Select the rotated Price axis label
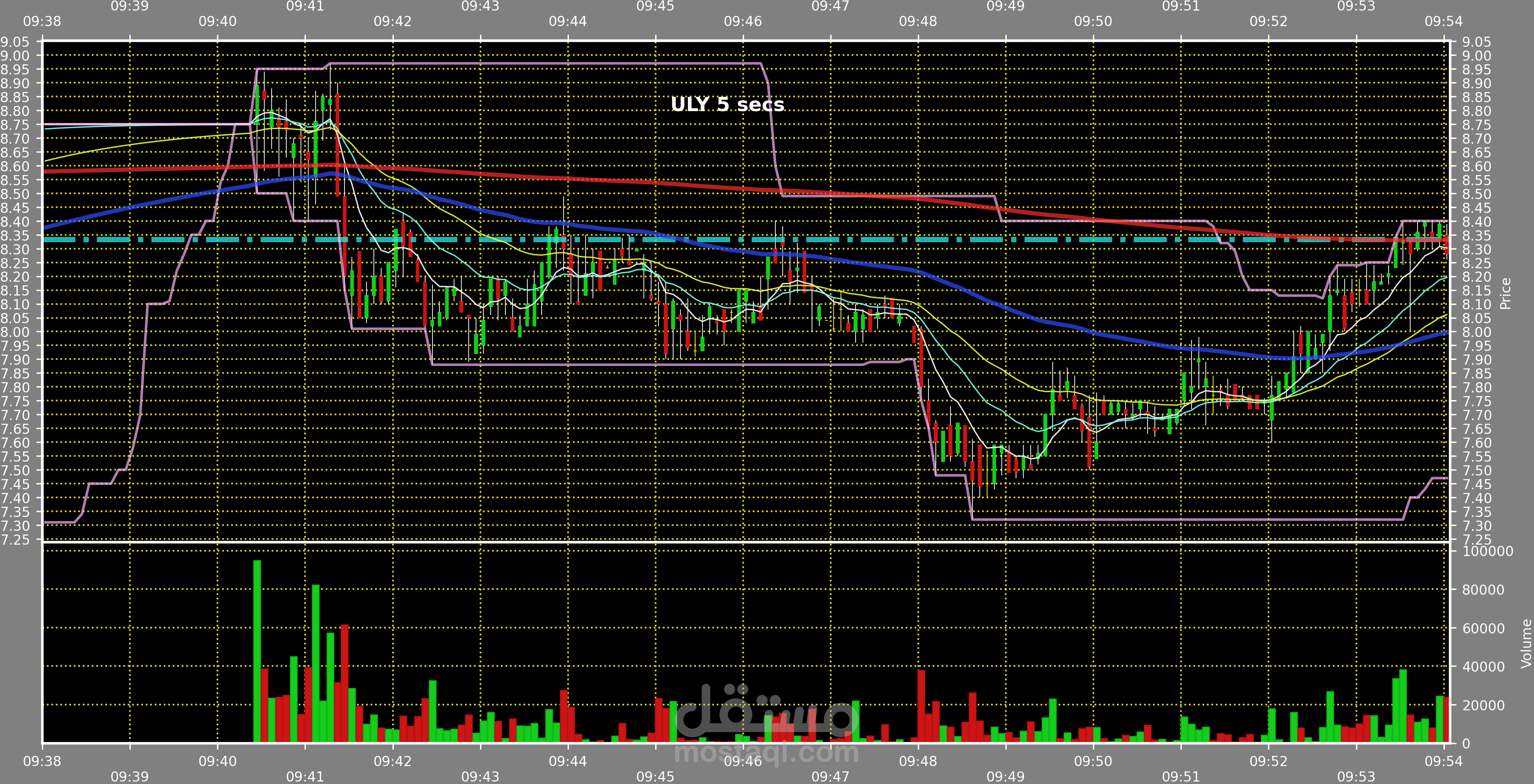The image size is (1534, 784). click(1505, 293)
